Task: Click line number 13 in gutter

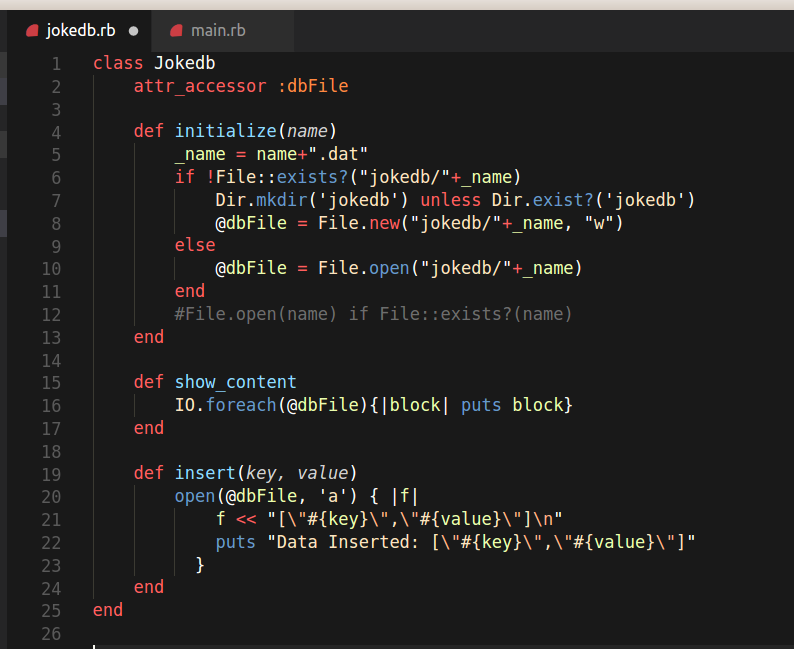Action: click(51, 338)
